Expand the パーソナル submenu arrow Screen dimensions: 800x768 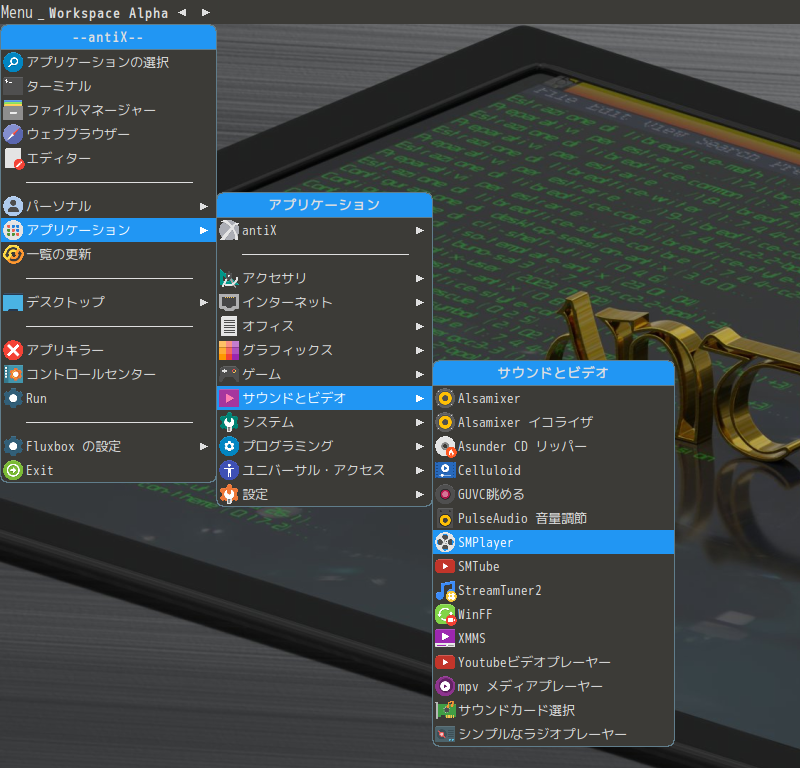[x=204, y=206]
